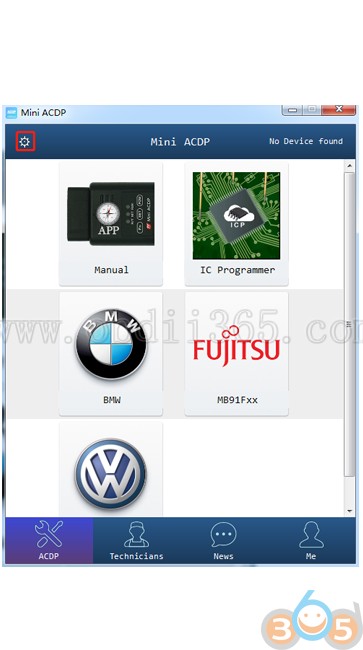Click the 'No Device found' status text
The image size is (363, 650).
[x=306, y=141]
